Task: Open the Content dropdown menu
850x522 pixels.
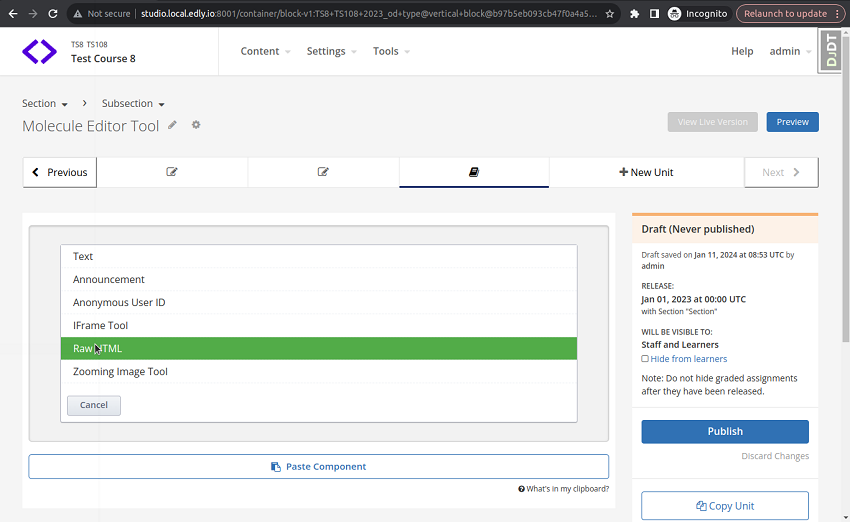Action: (x=265, y=51)
